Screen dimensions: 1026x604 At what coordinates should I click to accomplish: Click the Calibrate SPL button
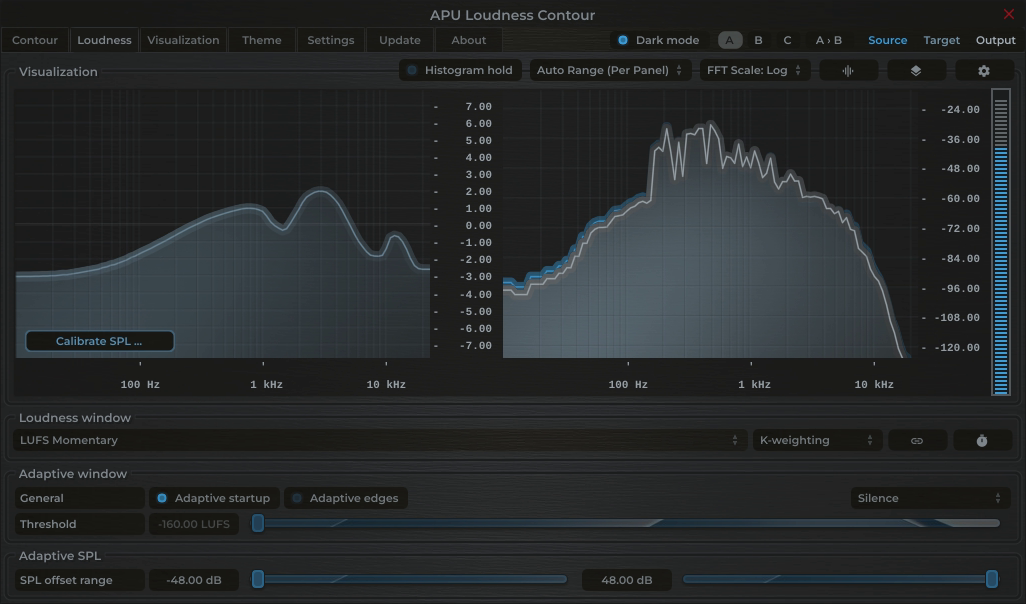(99, 341)
